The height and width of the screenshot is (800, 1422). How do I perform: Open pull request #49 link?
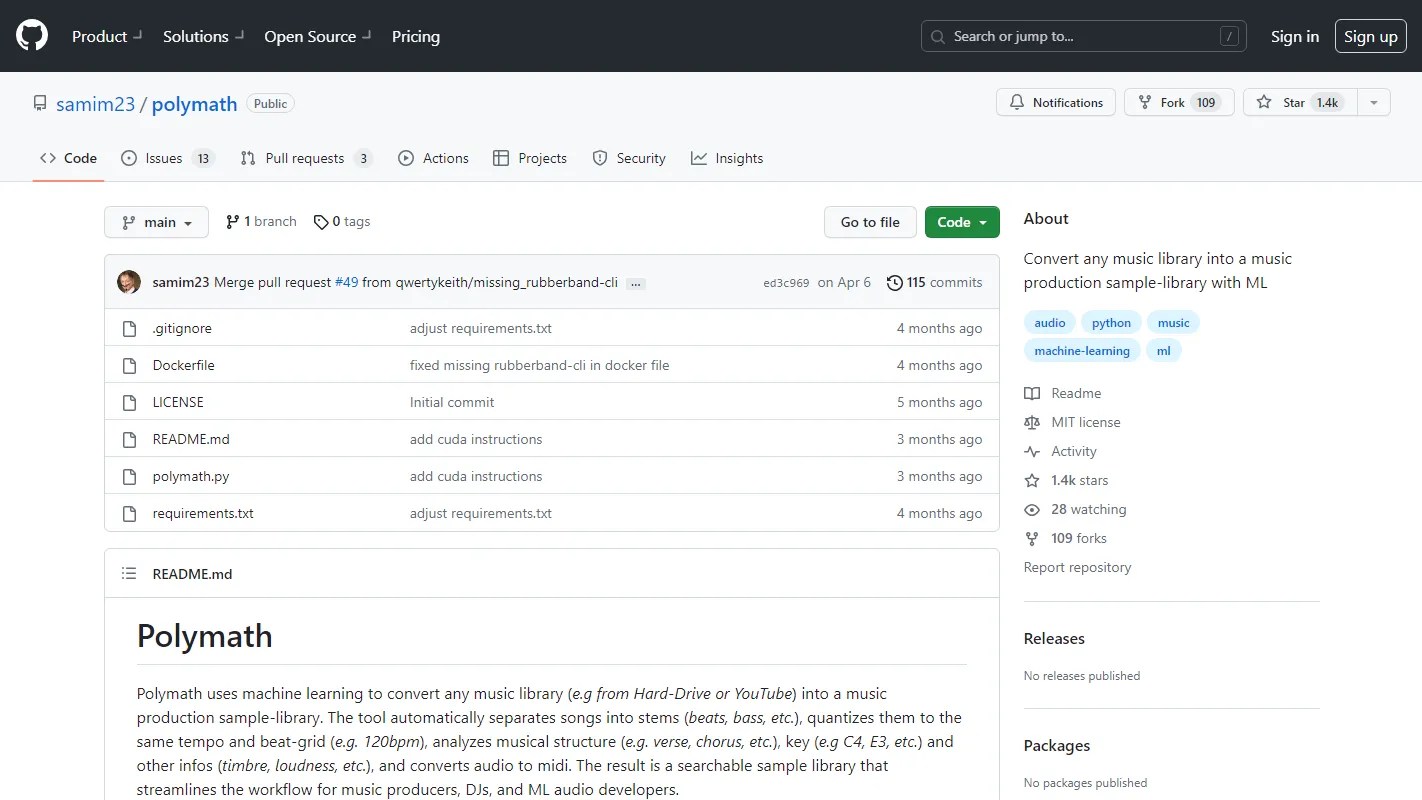click(x=346, y=282)
